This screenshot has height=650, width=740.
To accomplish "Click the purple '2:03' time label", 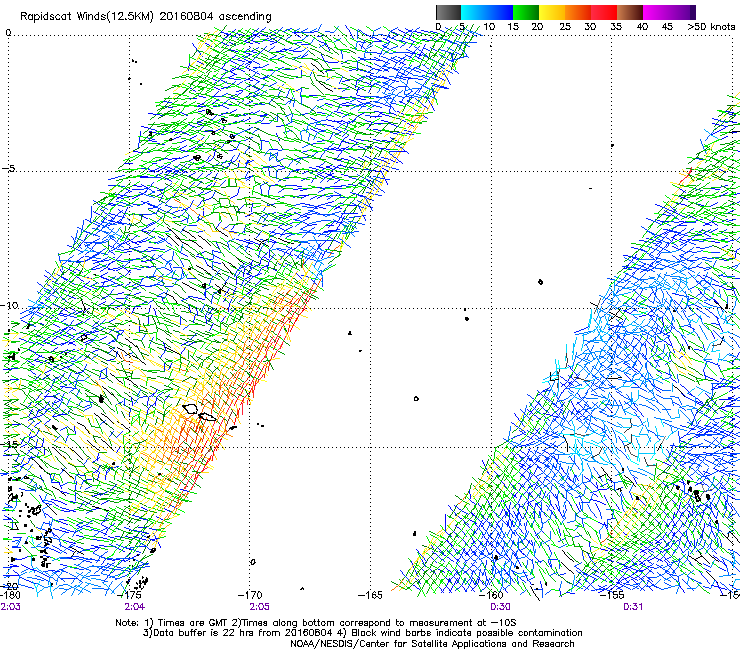I will click(x=10, y=607).
